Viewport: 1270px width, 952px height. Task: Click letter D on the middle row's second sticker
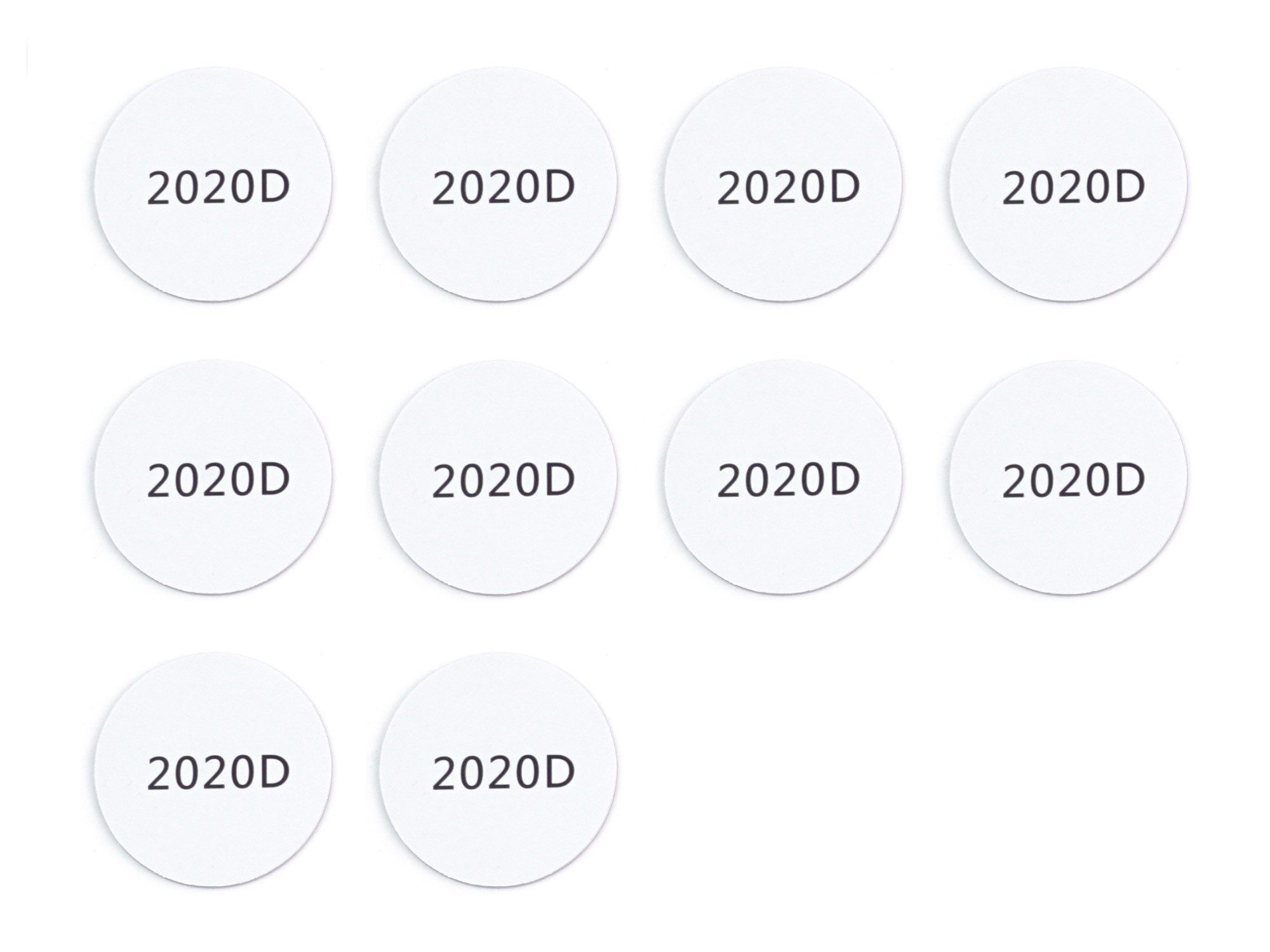(559, 480)
